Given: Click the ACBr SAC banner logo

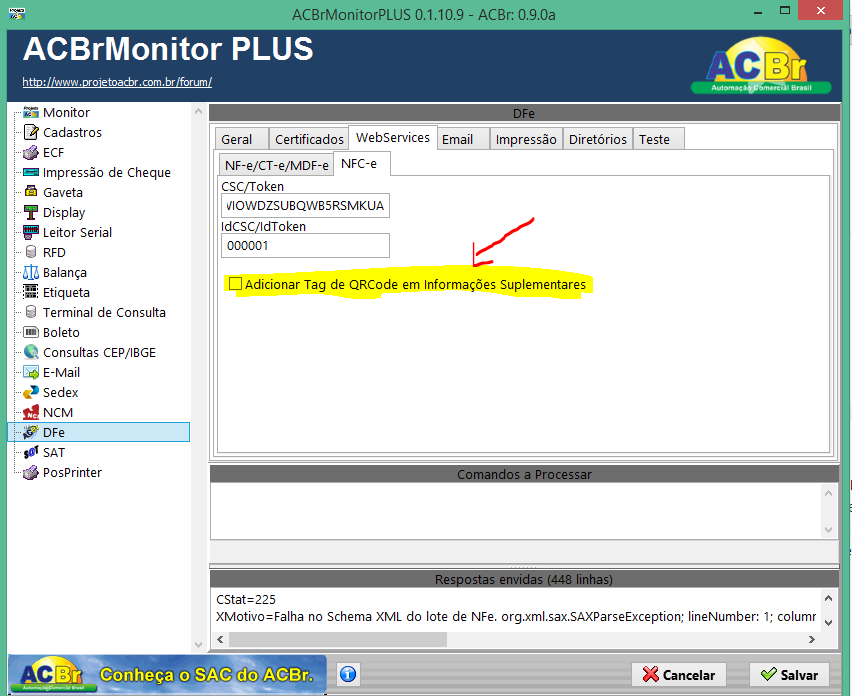Looking at the screenshot, I should pyautogui.click(x=168, y=674).
